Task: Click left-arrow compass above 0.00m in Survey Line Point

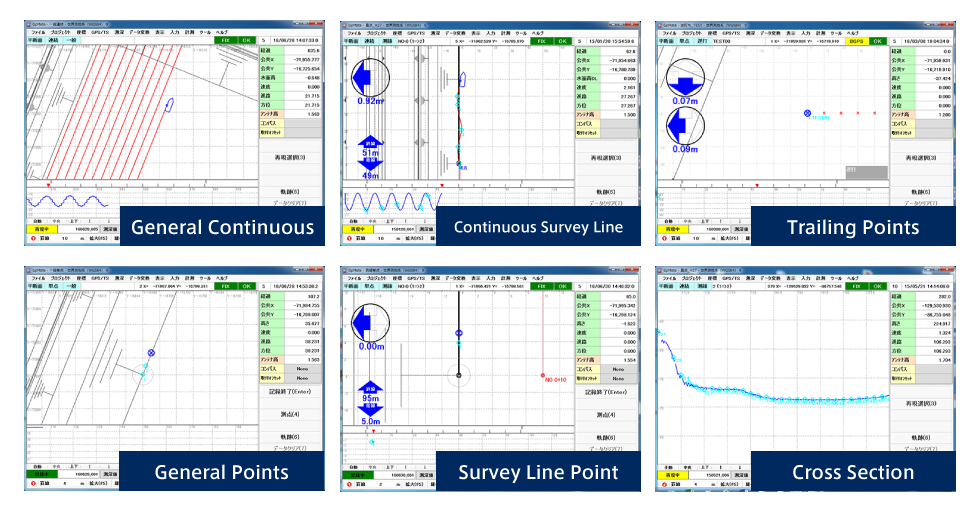Action: coord(371,323)
